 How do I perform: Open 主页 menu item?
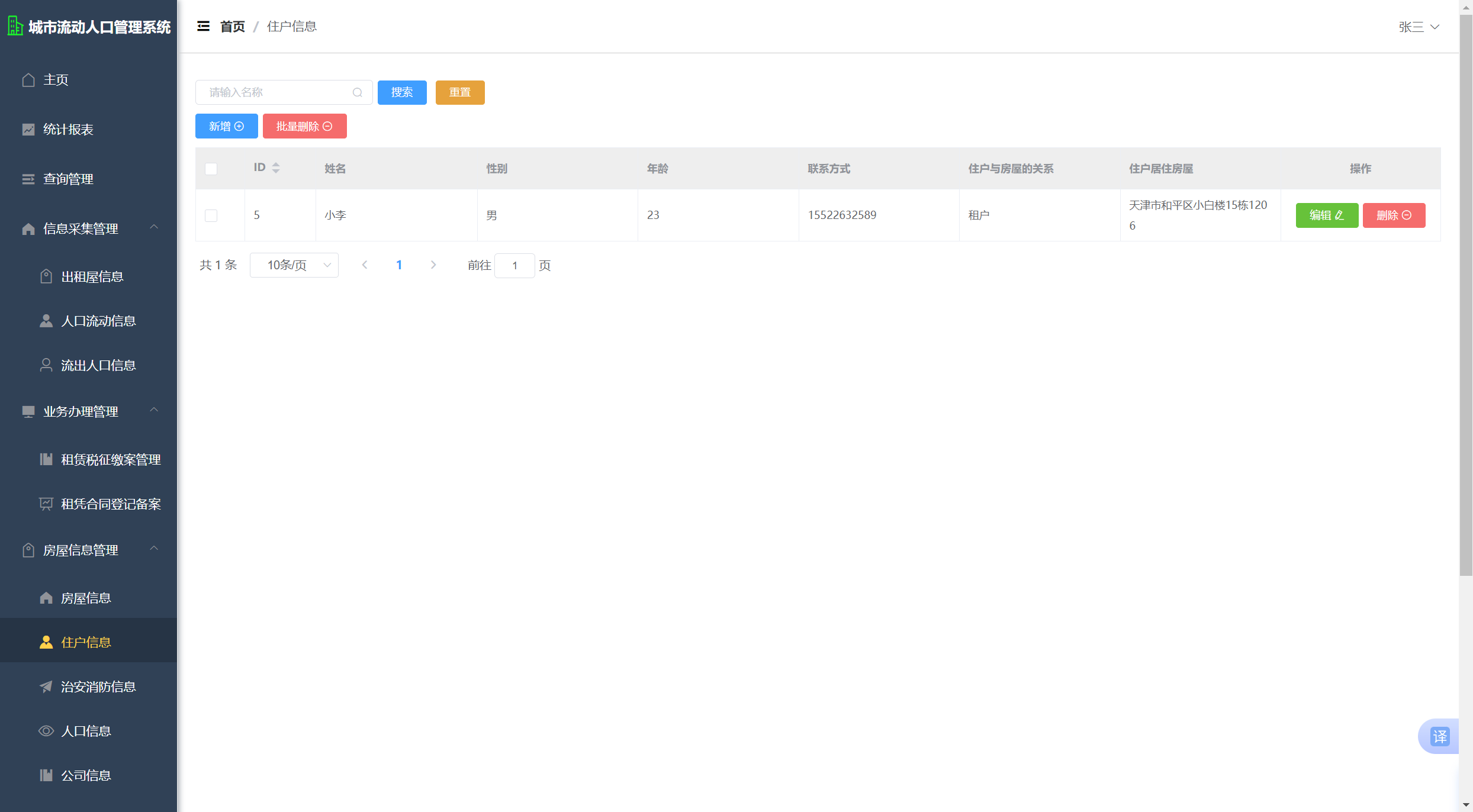click(x=89, y=80)
